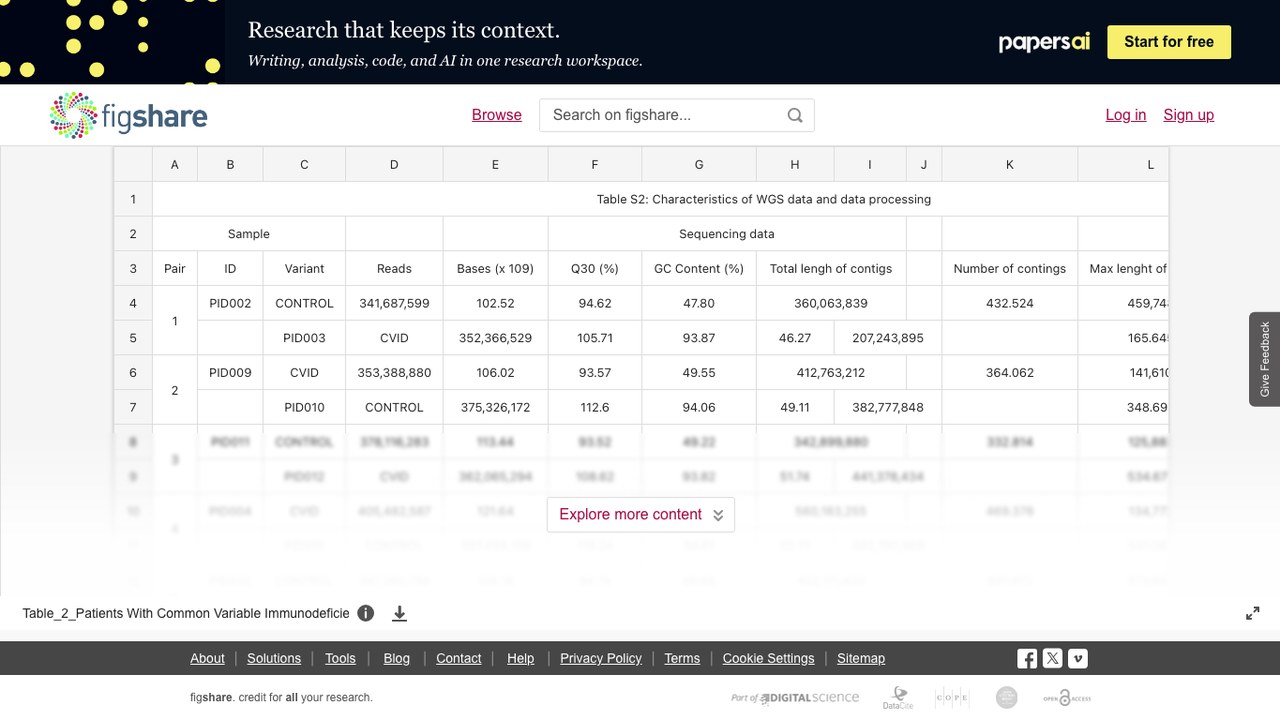
Task: Click the Start for free button
Action: point(1169,42)
